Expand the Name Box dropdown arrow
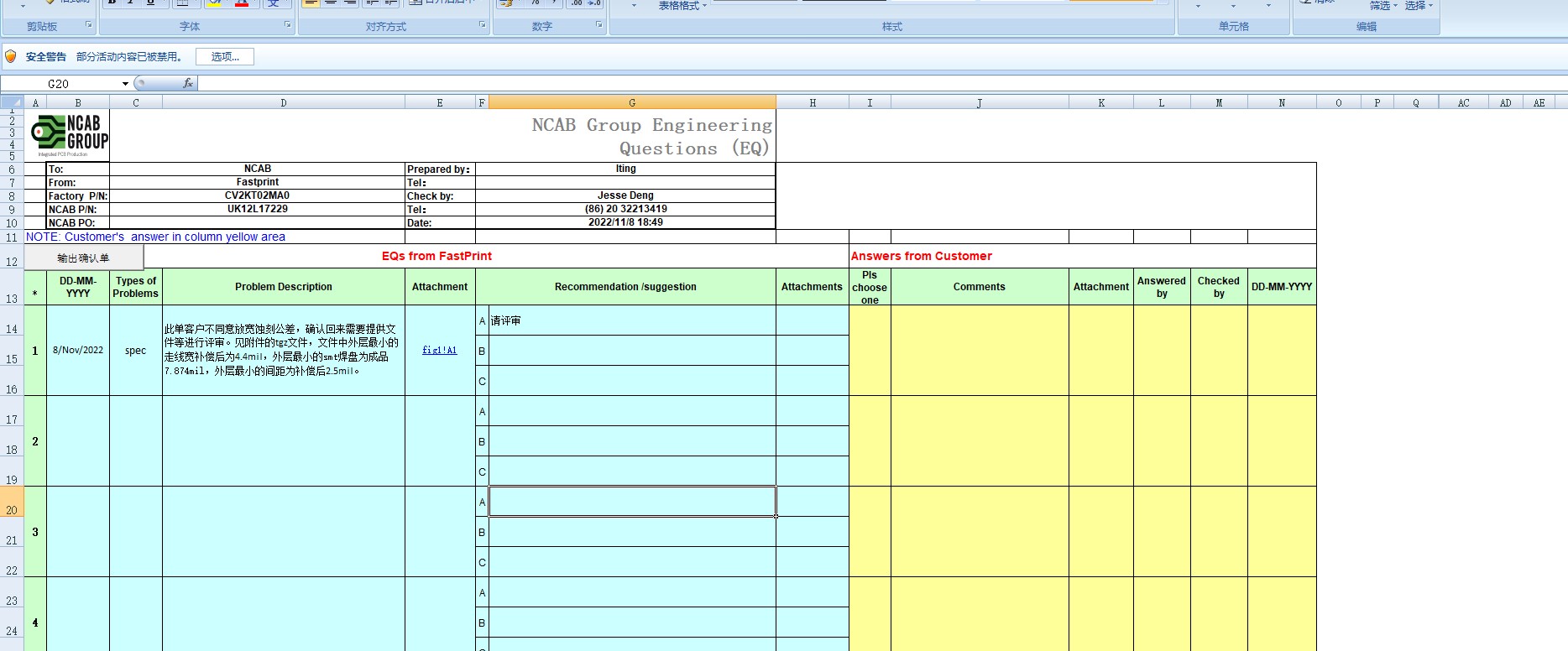 125,83
